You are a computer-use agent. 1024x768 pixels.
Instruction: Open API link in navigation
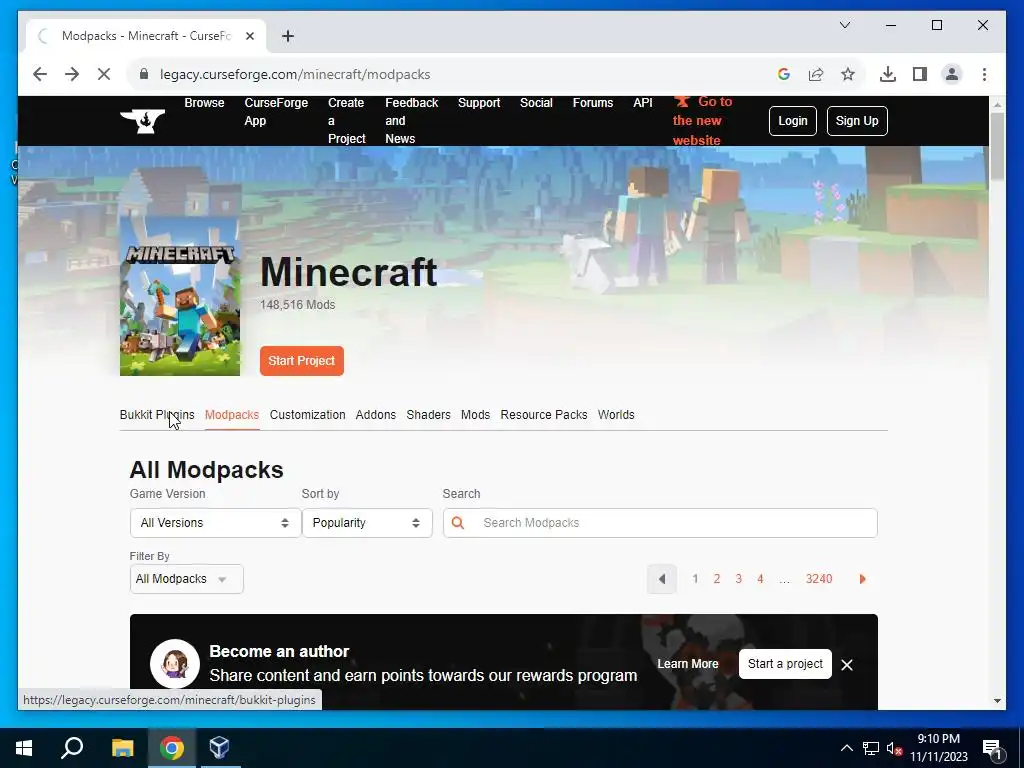pos(643,103)
